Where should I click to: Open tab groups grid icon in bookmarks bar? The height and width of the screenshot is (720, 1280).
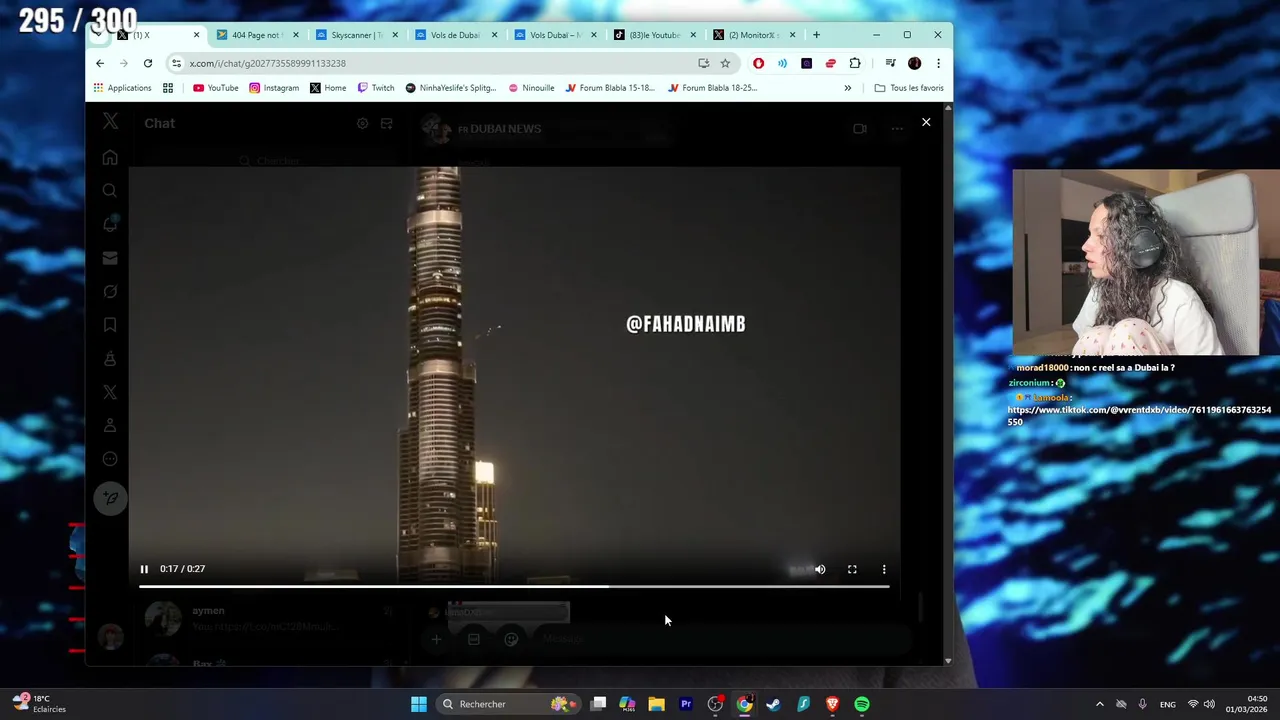168,88
